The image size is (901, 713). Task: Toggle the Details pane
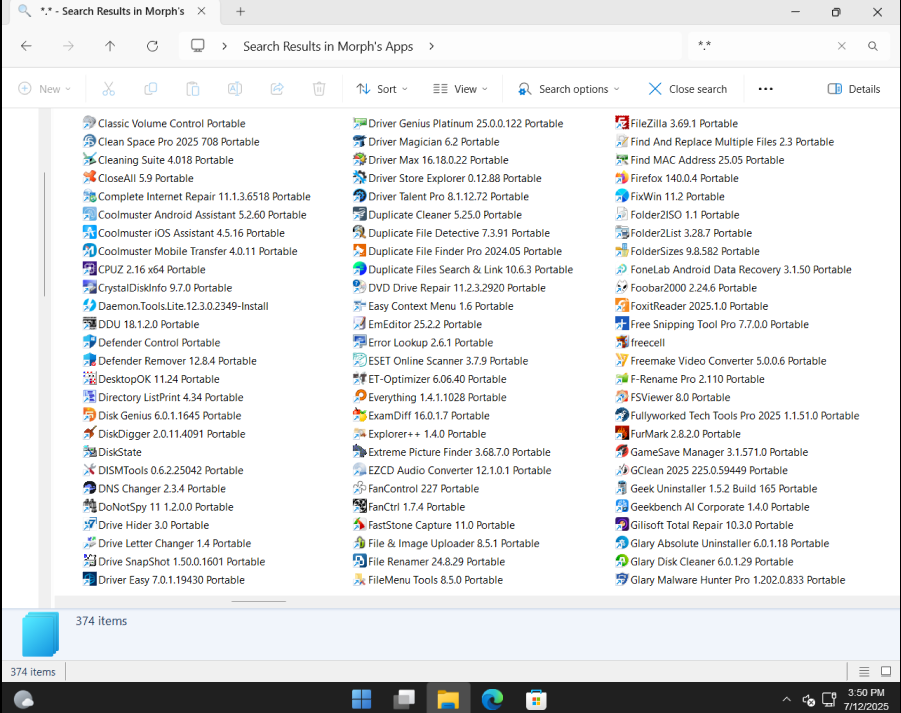(853, 88)
